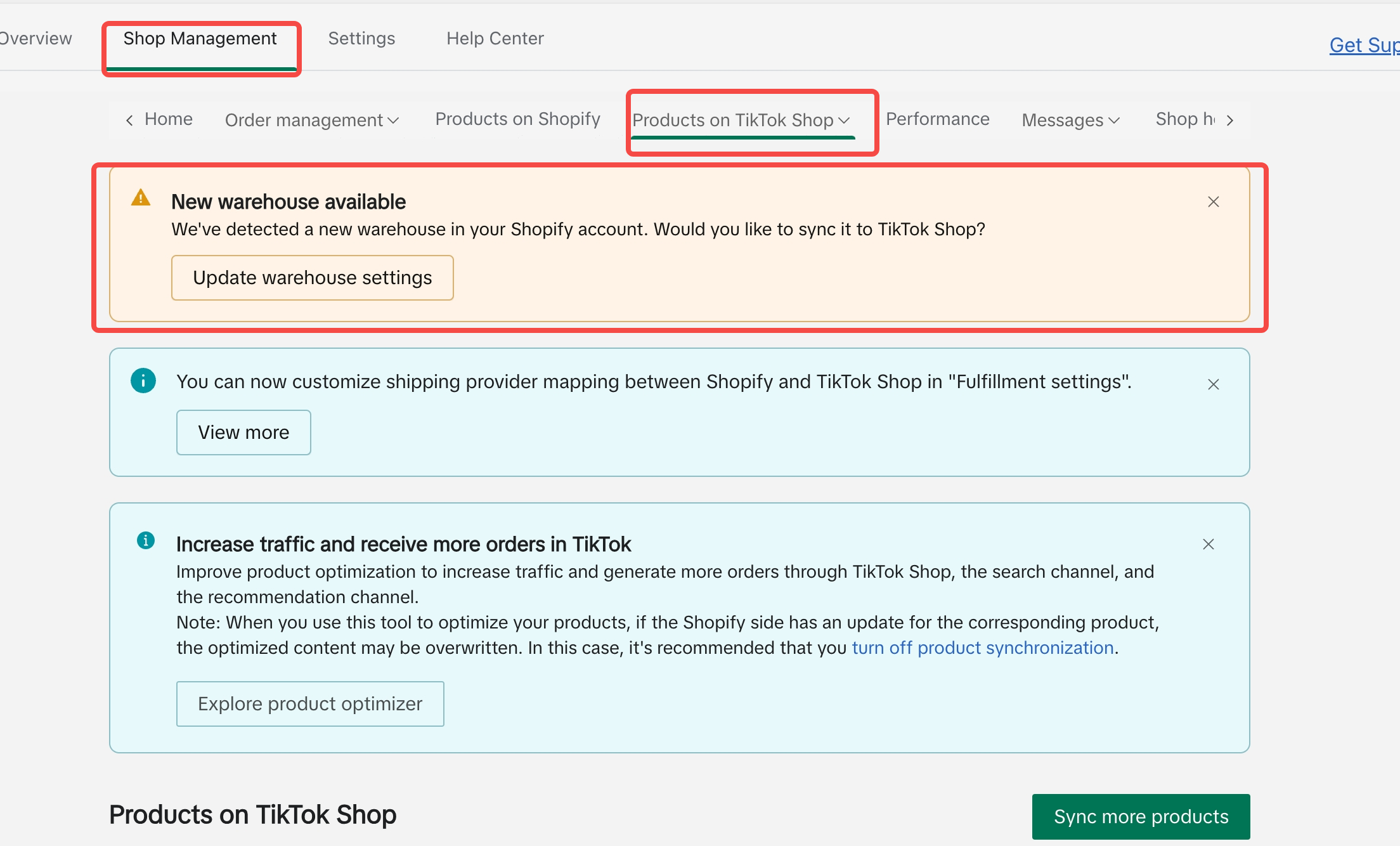
Task: Expand Products on TikTok Shop dropdown
Action: tap(741, 120)
